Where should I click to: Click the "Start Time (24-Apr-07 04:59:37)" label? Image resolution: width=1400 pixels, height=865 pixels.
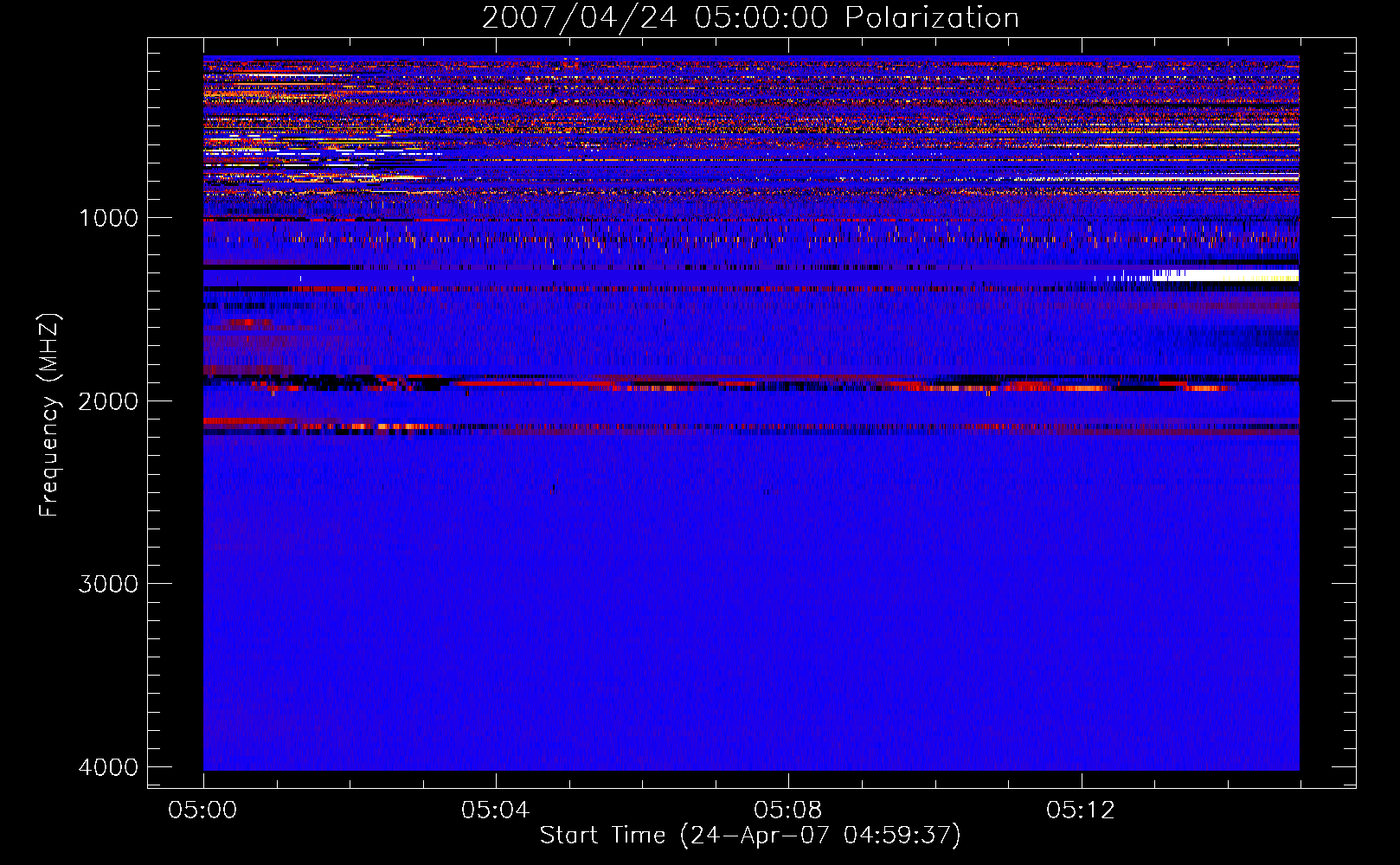750,836
